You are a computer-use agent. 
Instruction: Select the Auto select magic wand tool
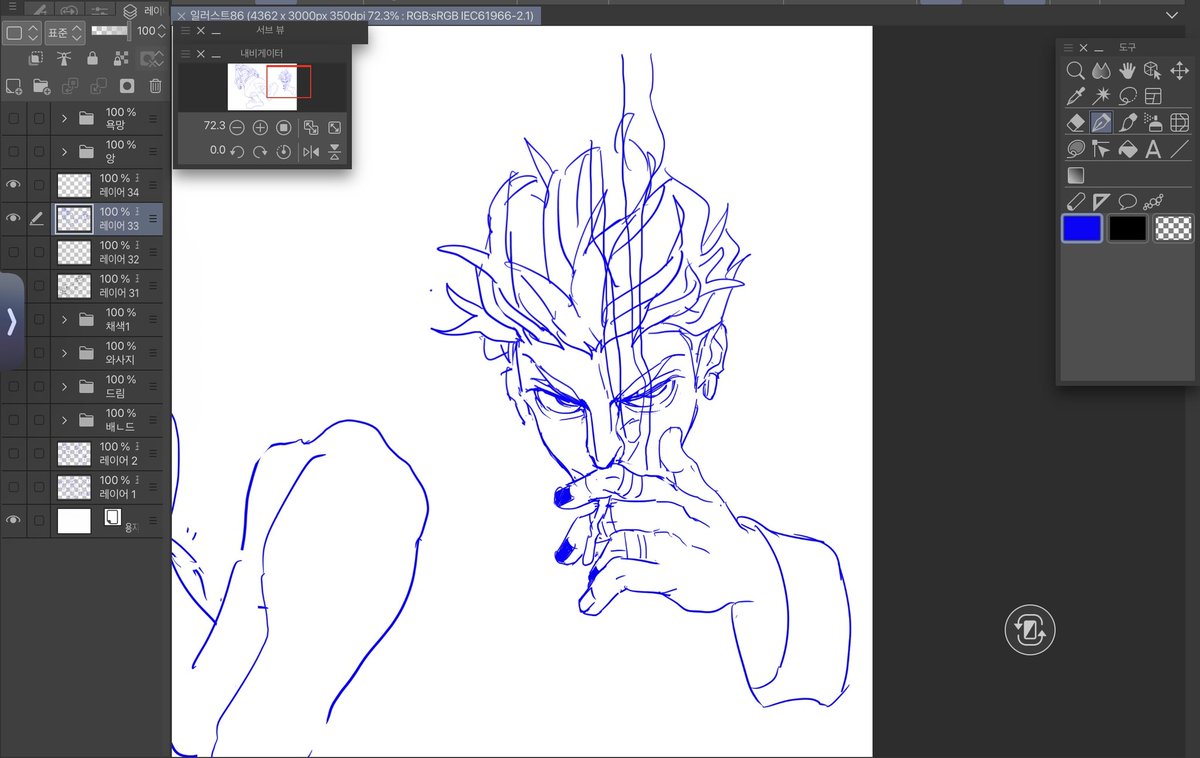1101,97
